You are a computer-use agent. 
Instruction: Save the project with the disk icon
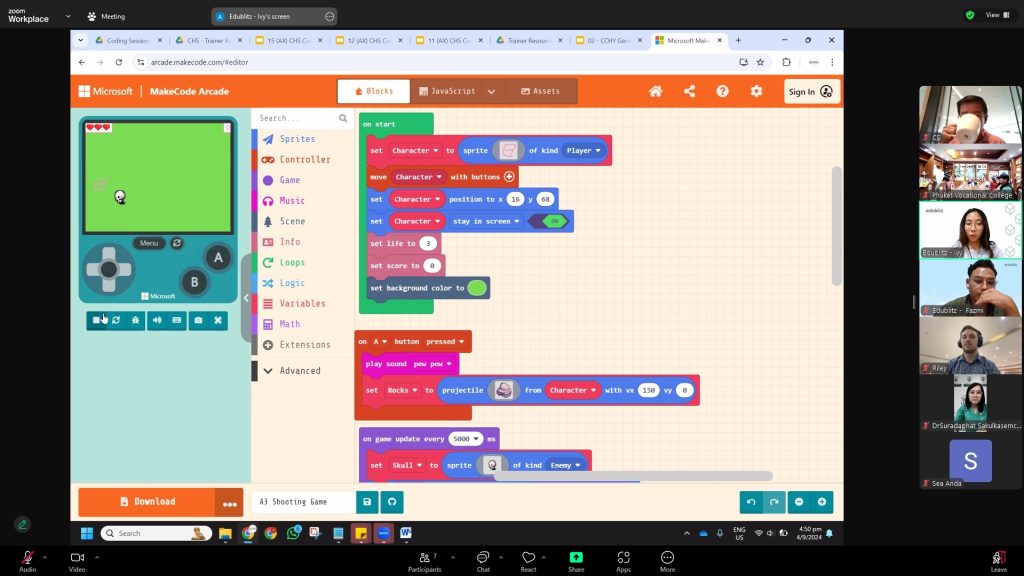point(367,502)
